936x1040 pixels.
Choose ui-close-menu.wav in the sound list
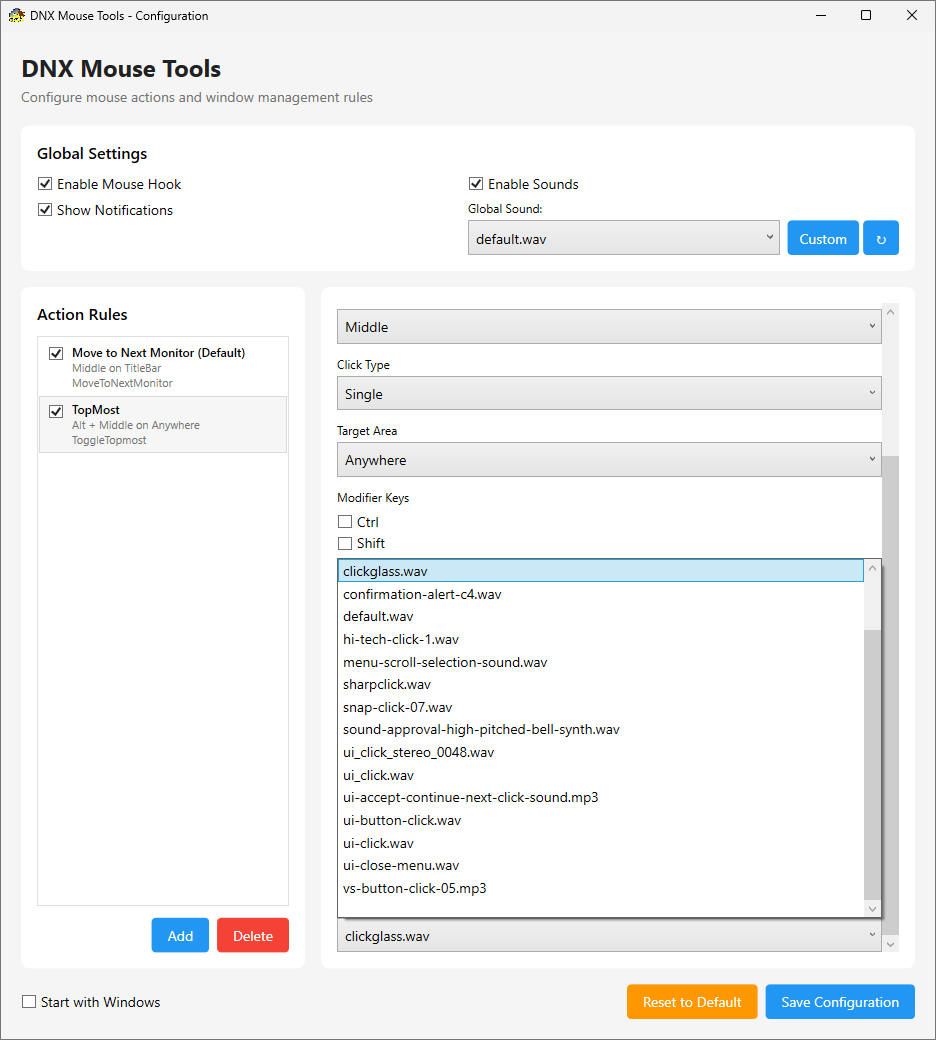[401, 866]
